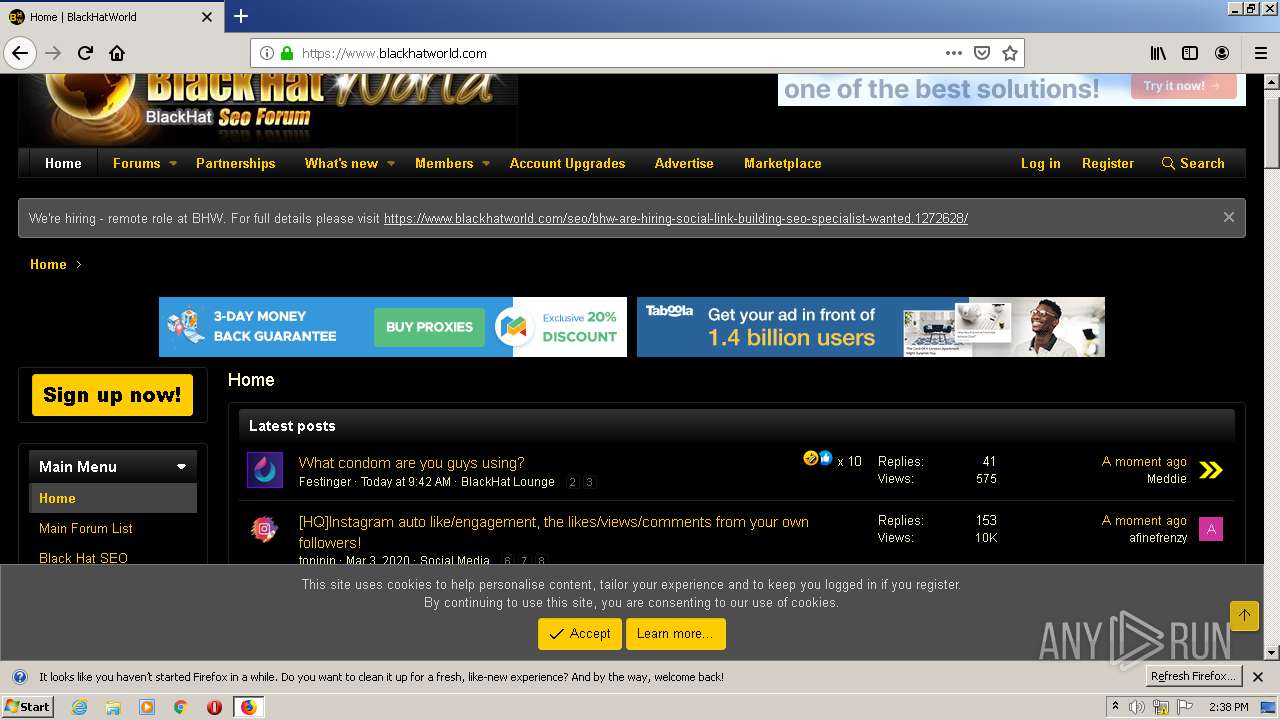Click the yellow arrows on condom thread
The image size is (1280, 720).
point(1211,470)
